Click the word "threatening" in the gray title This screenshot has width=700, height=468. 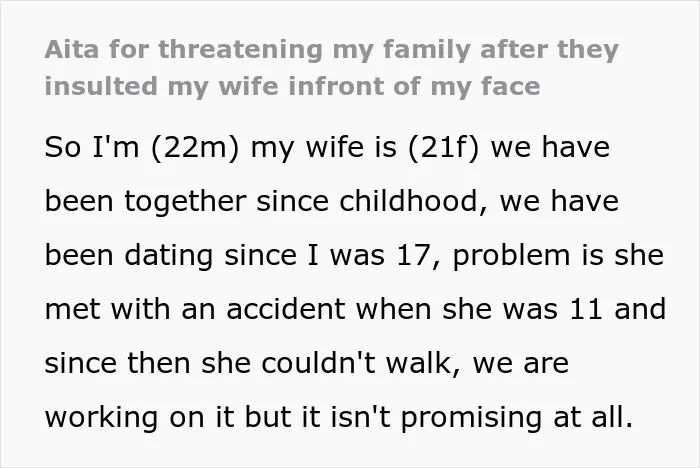coord(240,49)
